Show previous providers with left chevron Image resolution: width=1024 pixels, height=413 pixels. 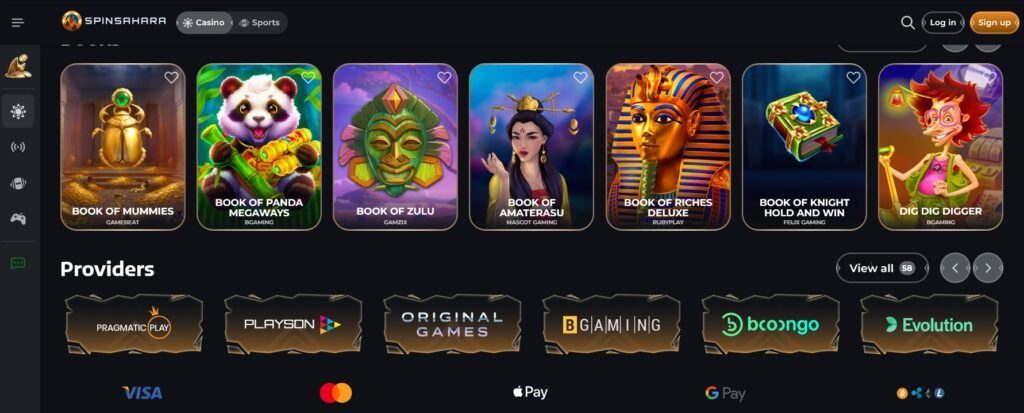955,268
